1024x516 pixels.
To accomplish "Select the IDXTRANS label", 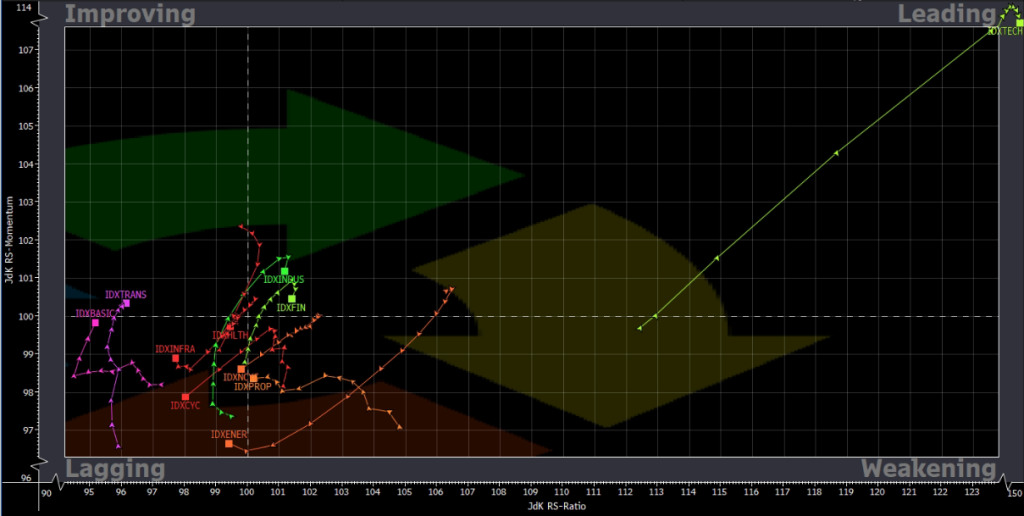I will click(x=126, y=295).
